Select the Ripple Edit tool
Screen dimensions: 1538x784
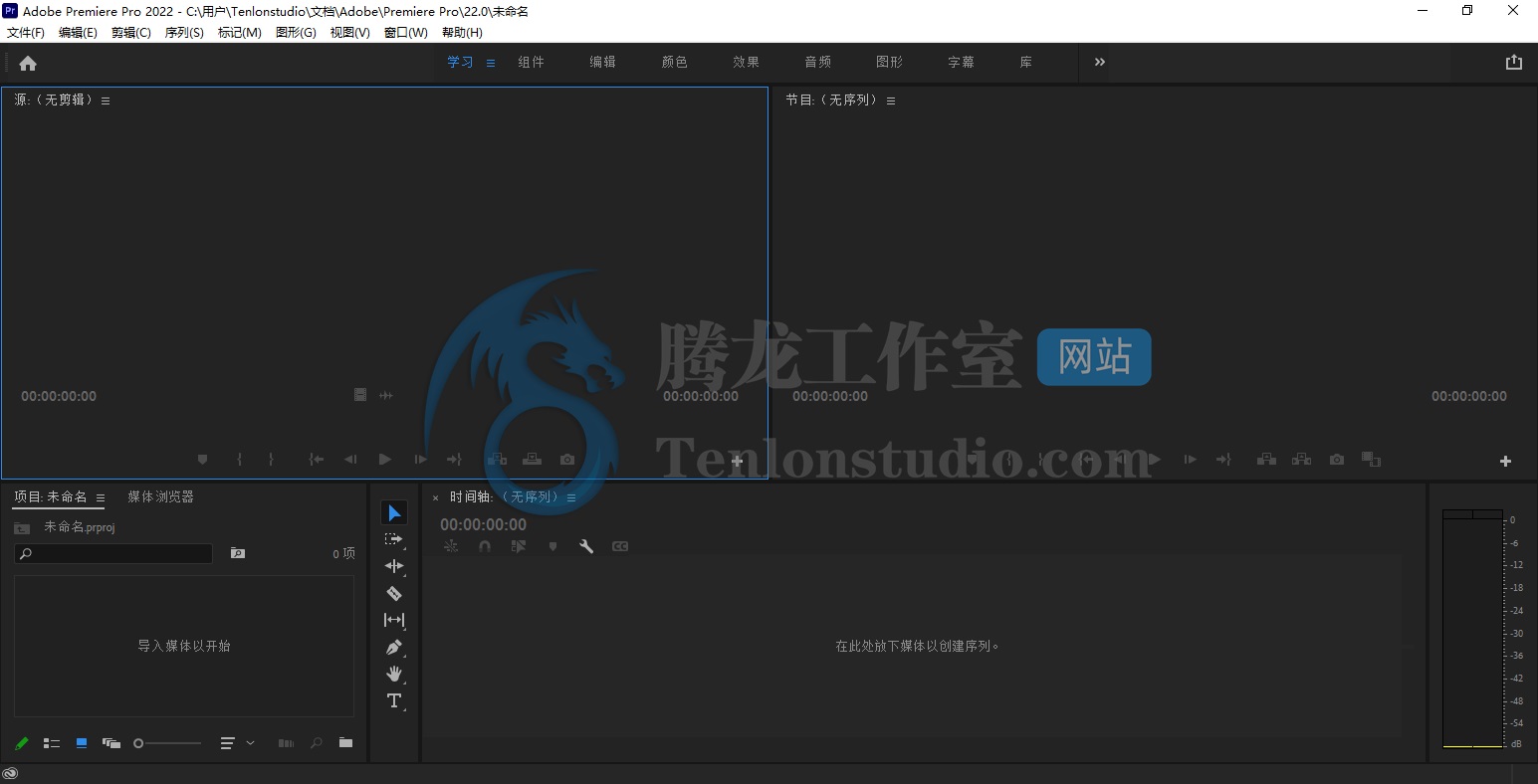pos(394,566)
